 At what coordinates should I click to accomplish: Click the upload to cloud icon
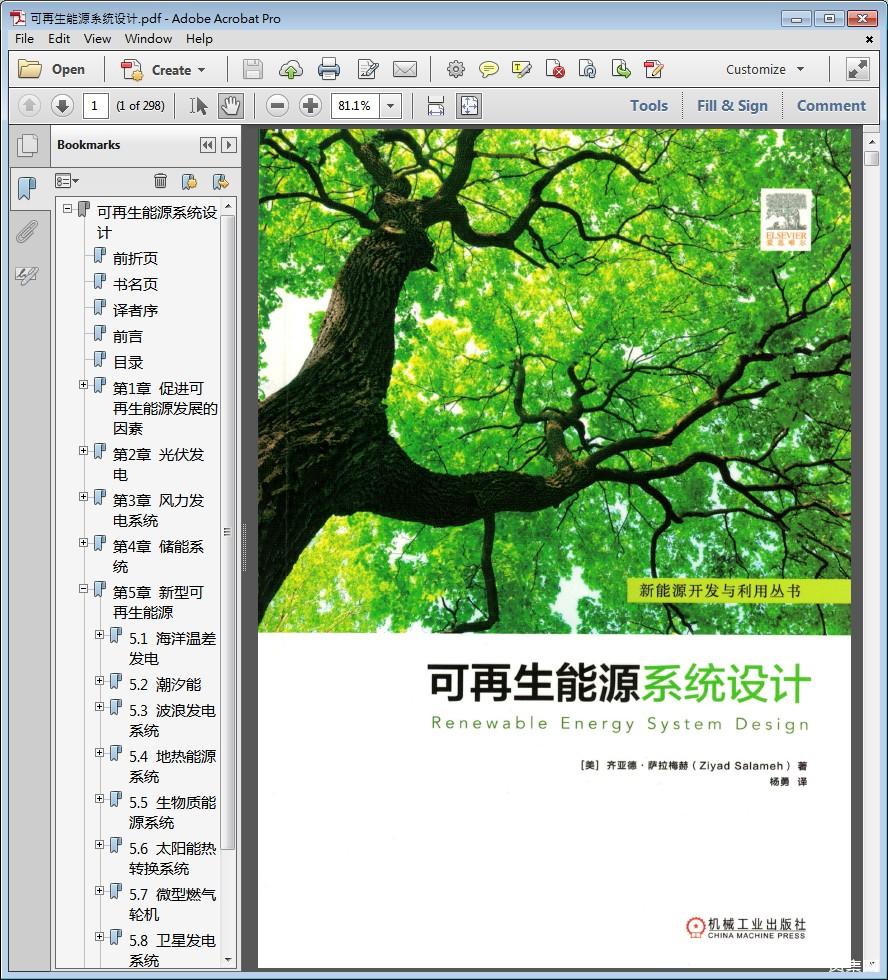(x=291, y=69)
